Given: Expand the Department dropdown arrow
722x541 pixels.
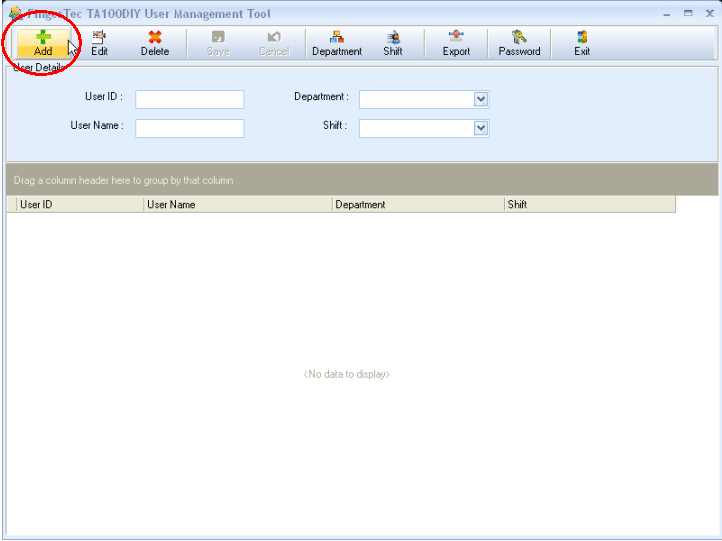Looking at the screenshot, I should 481,99.
